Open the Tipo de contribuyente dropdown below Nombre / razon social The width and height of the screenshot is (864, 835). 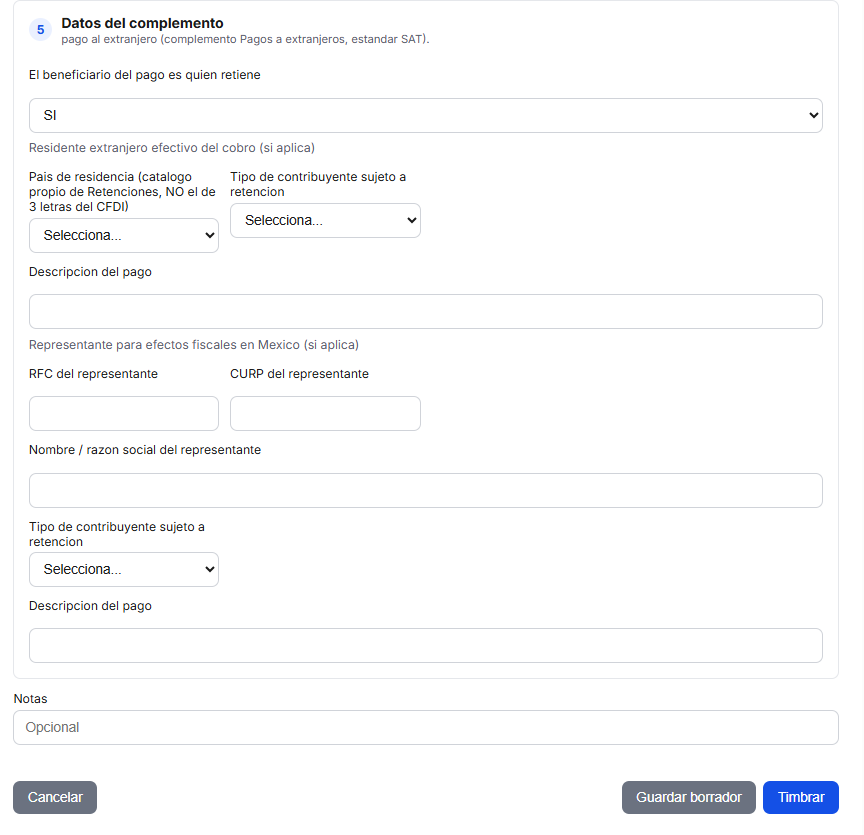click(x=124, y=569)
